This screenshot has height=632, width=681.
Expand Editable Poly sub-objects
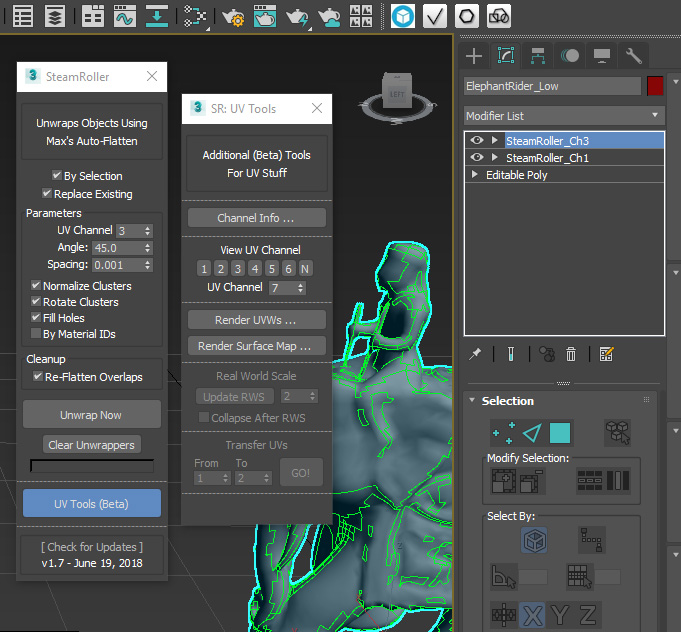475,175
